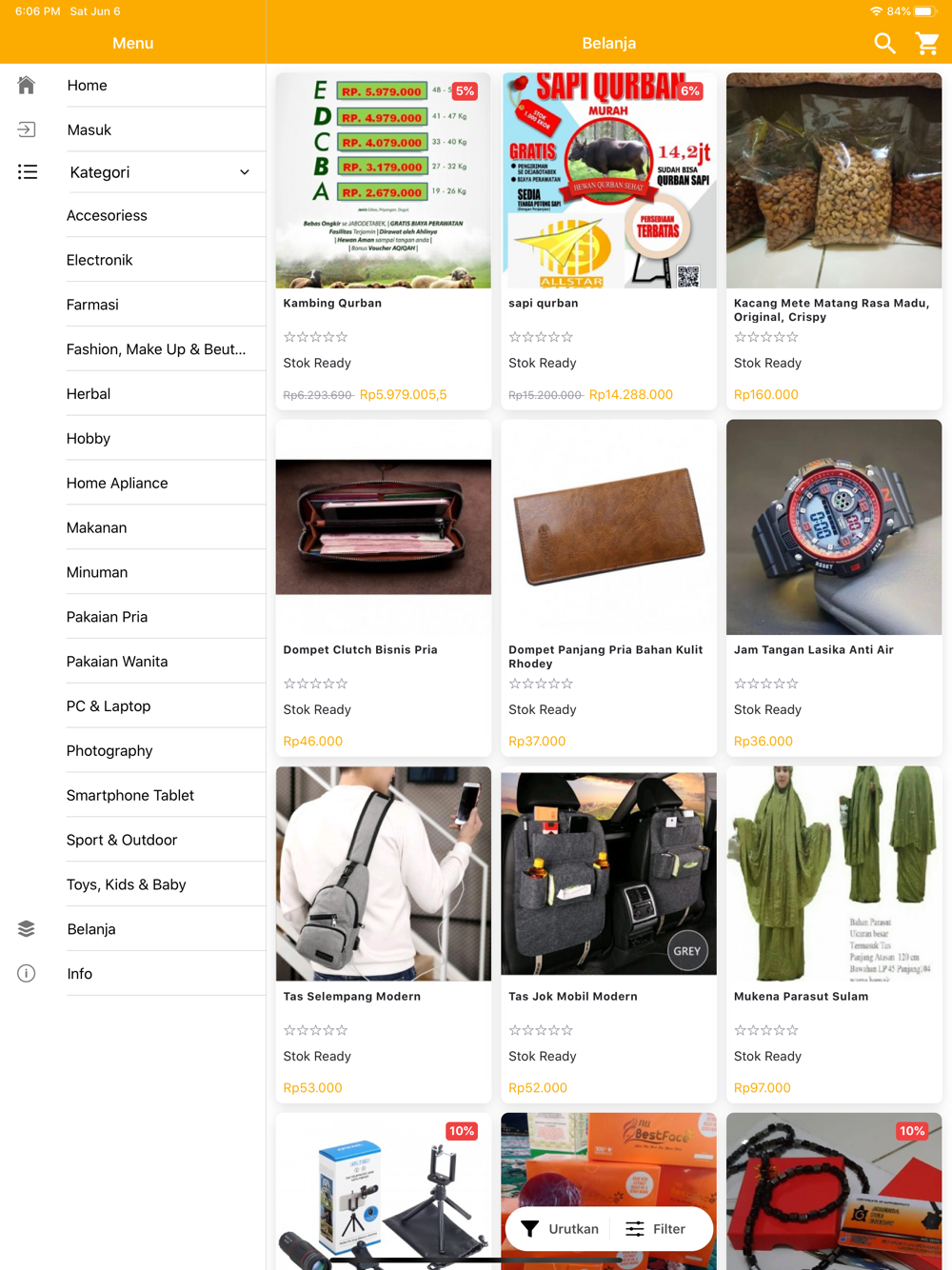This screenshot has width=952, height=1270.
Task: Click the Belanja layers icon
Action: [x=27, y=929]
